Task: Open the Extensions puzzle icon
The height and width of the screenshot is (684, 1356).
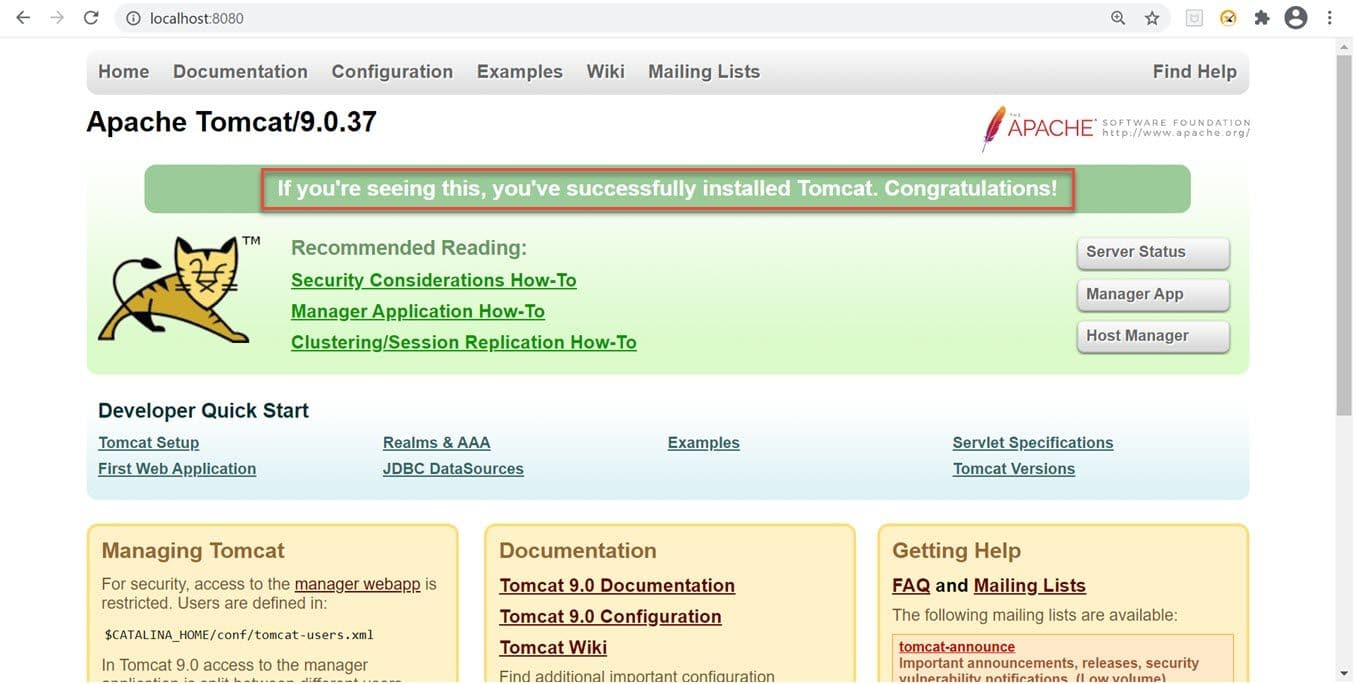Action: (x=1262, y=18)
